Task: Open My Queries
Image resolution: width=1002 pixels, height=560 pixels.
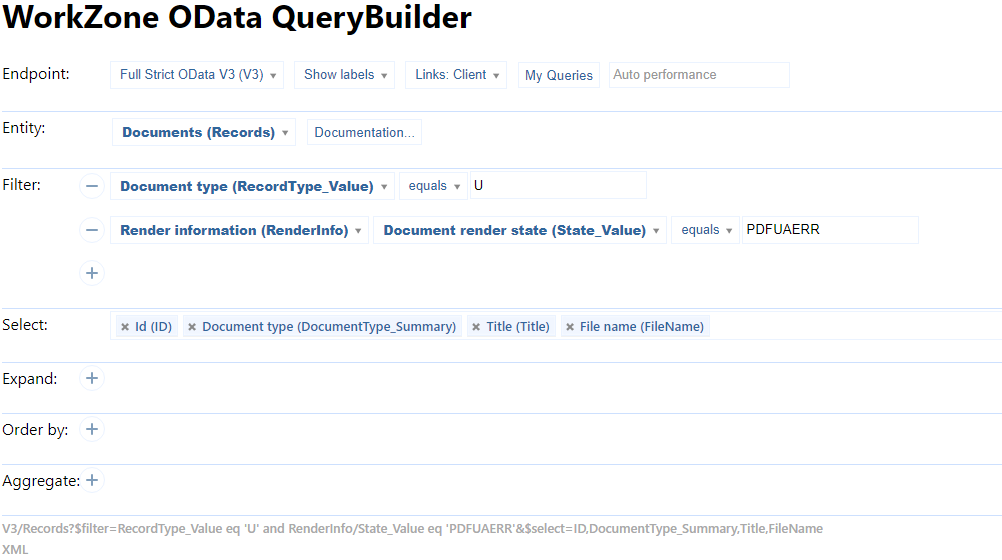Action: pos(559,75)
